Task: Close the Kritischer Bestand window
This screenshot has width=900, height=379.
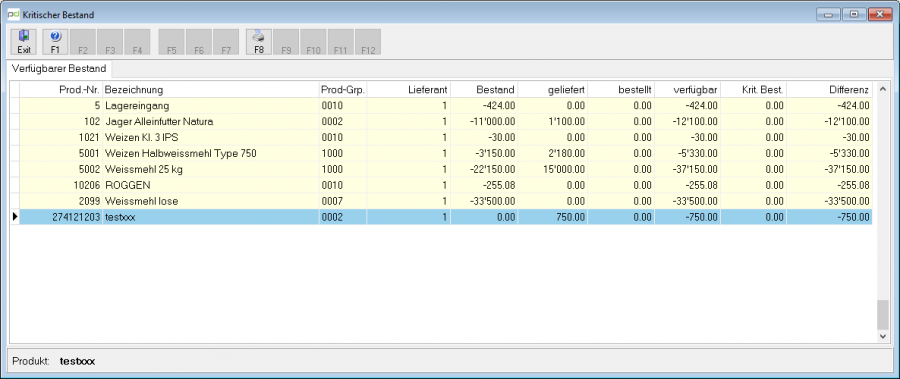Action: click(879, 14)
